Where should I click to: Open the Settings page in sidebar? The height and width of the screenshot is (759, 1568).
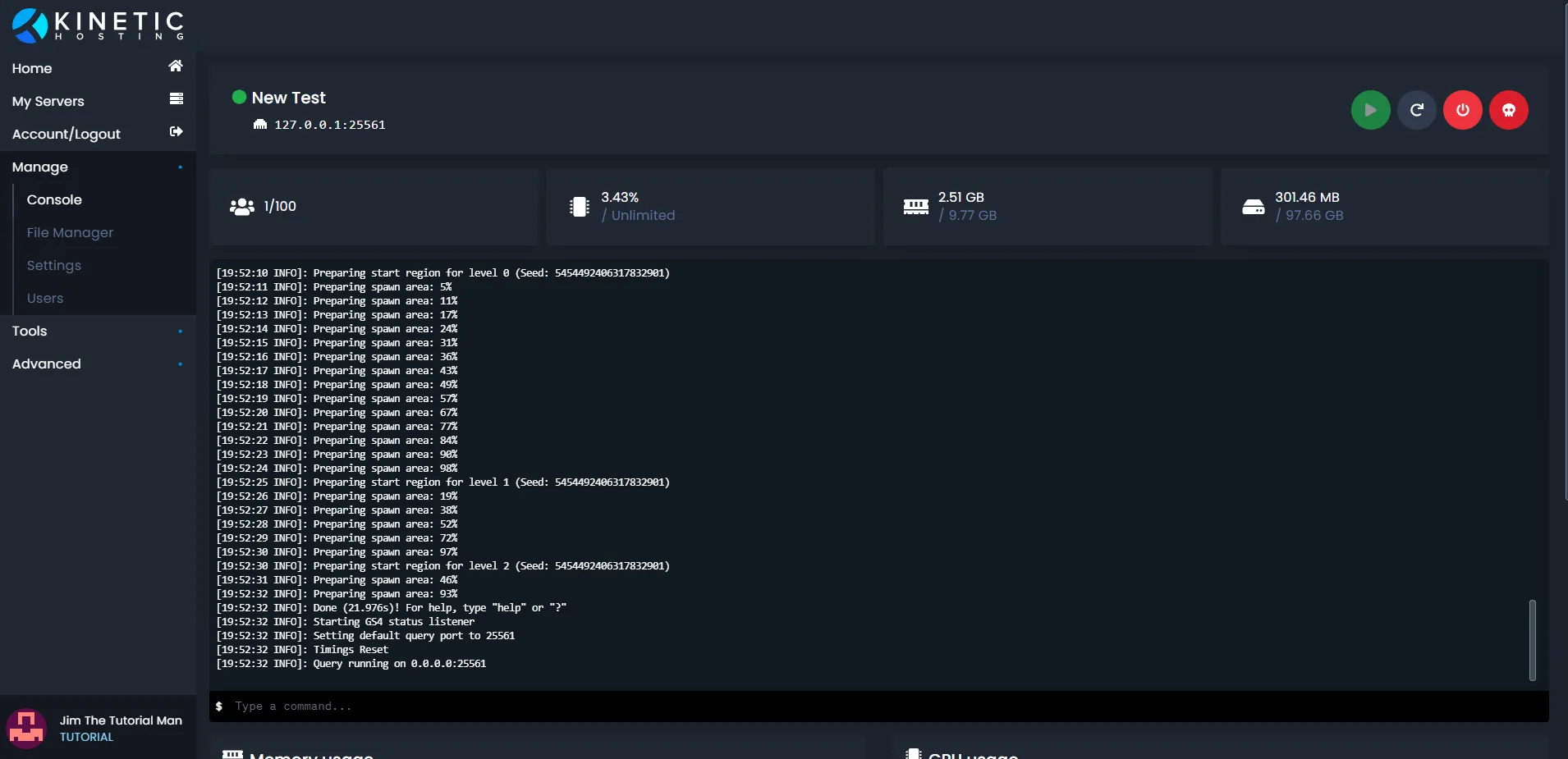54,265
